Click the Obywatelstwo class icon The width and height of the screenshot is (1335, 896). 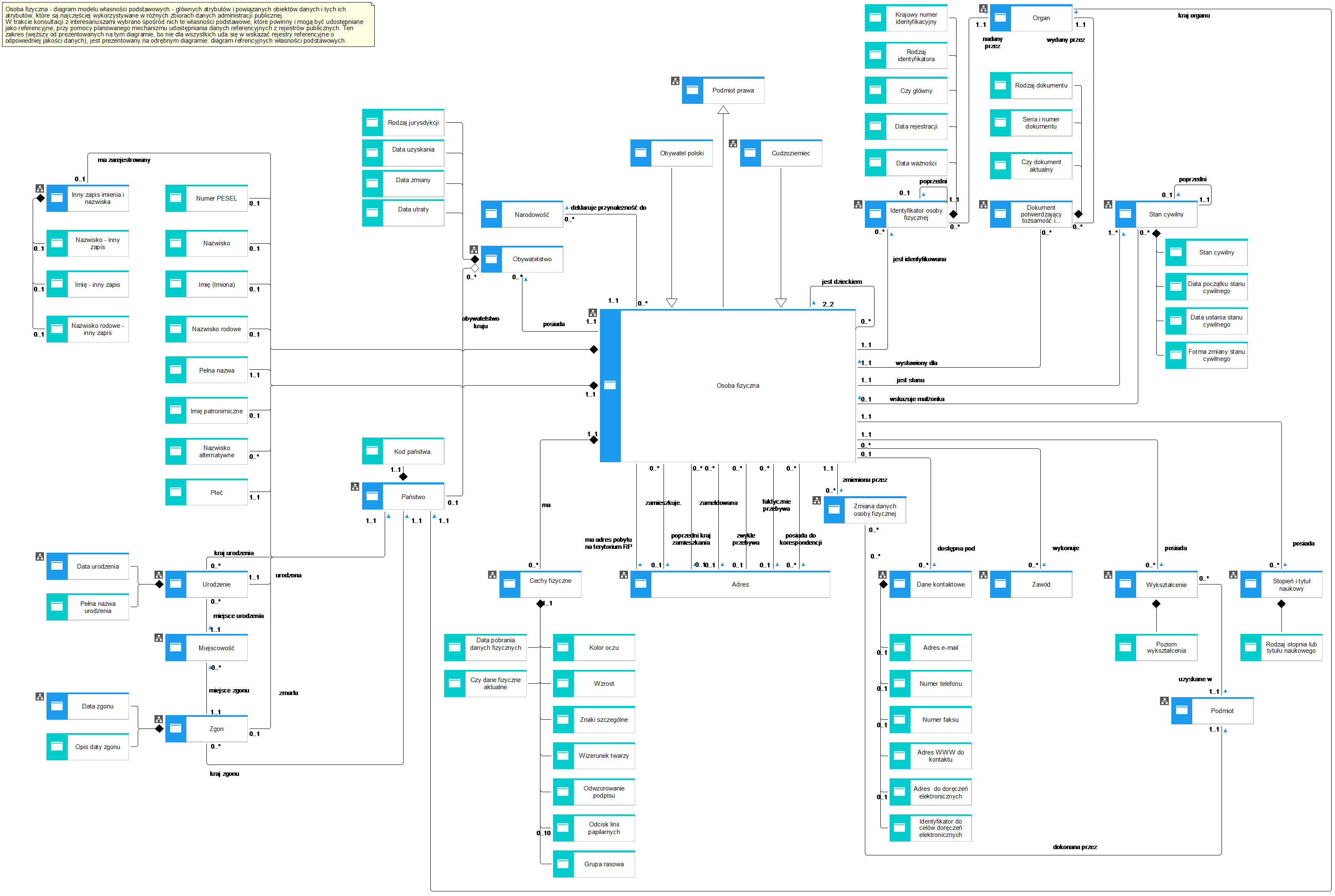(x=491, y=260)
